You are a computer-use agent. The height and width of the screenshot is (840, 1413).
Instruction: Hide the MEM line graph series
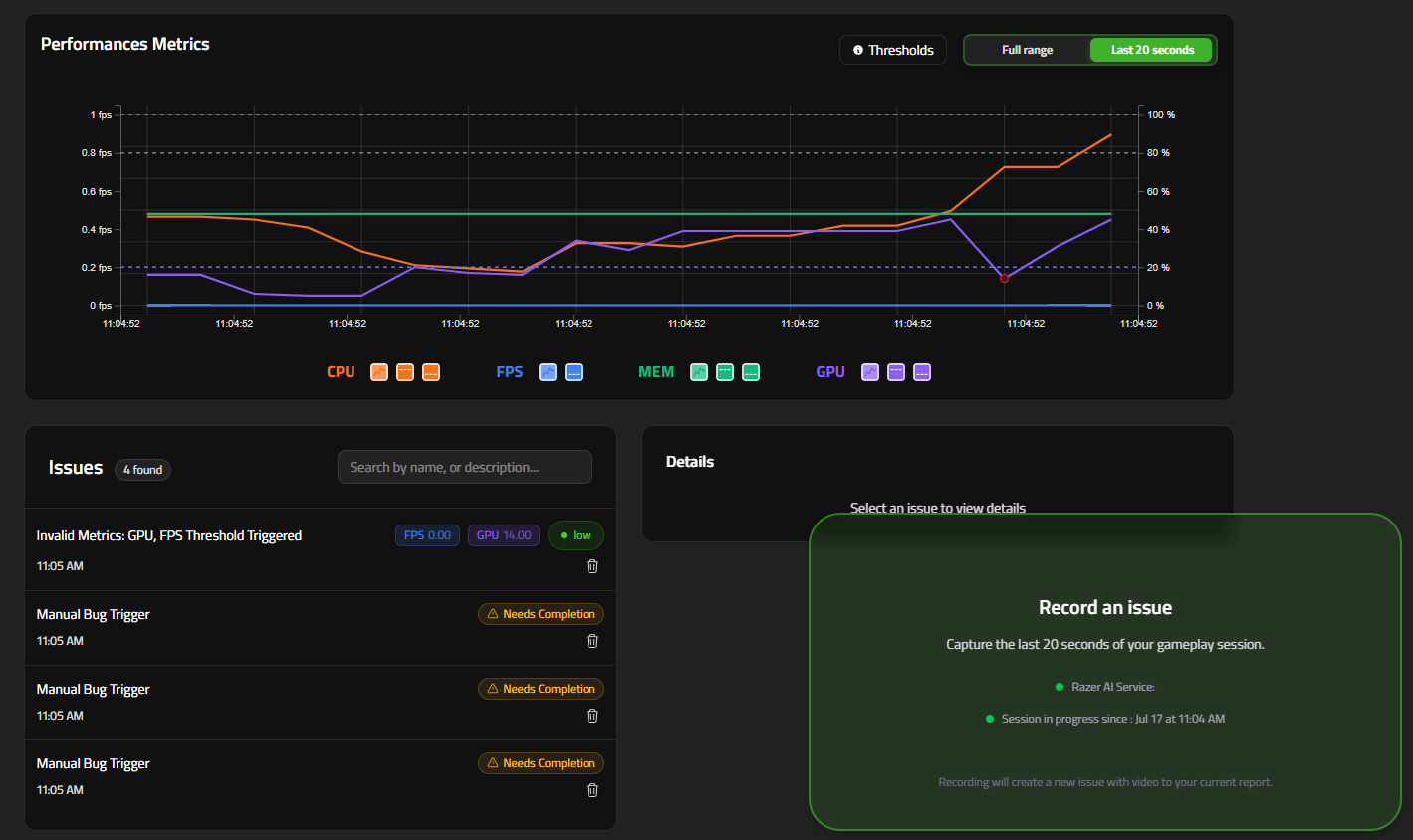pos(699,372)
